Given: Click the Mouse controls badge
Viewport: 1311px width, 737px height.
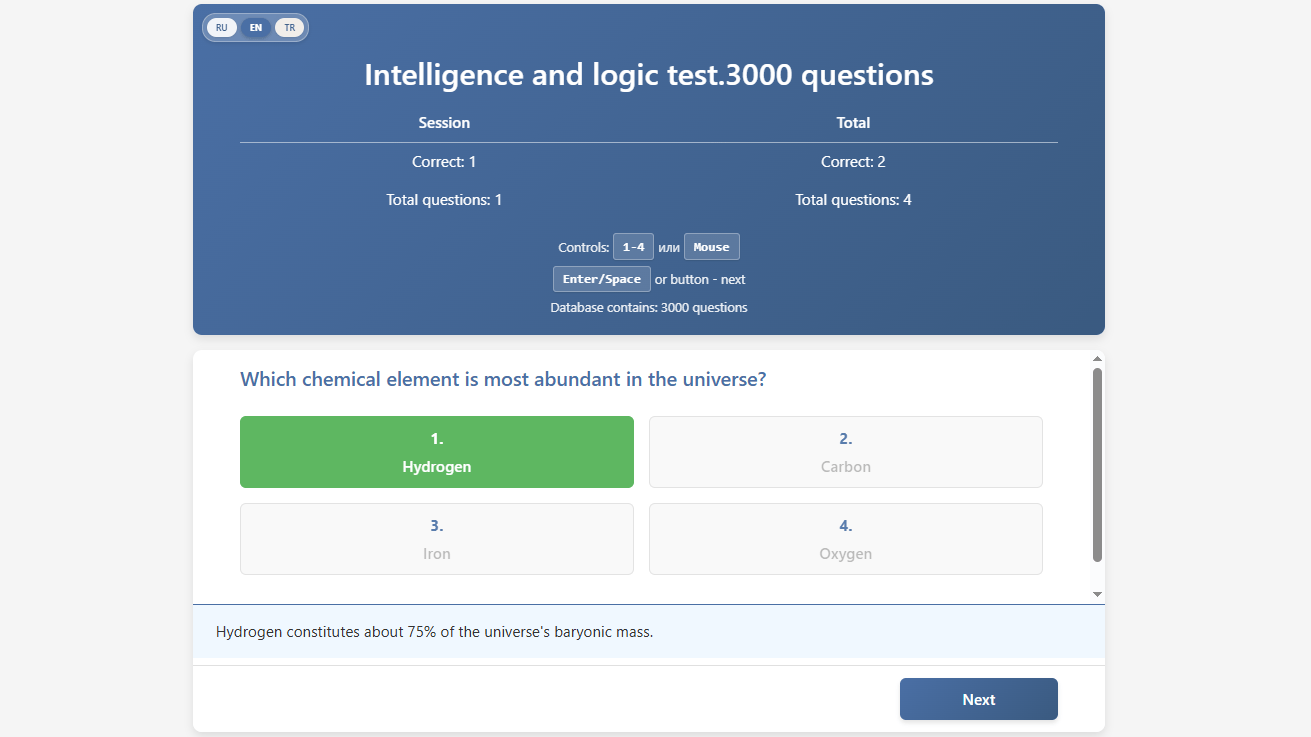Looking at the screenshot, I should 711,246.
